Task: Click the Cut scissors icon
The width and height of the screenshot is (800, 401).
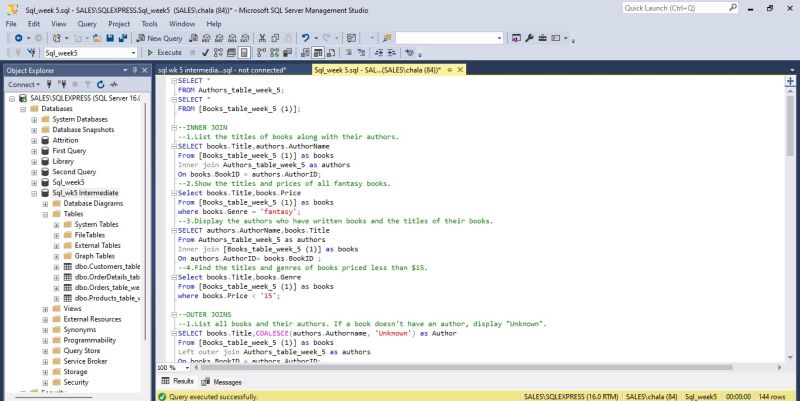Action: click(262, 37)
